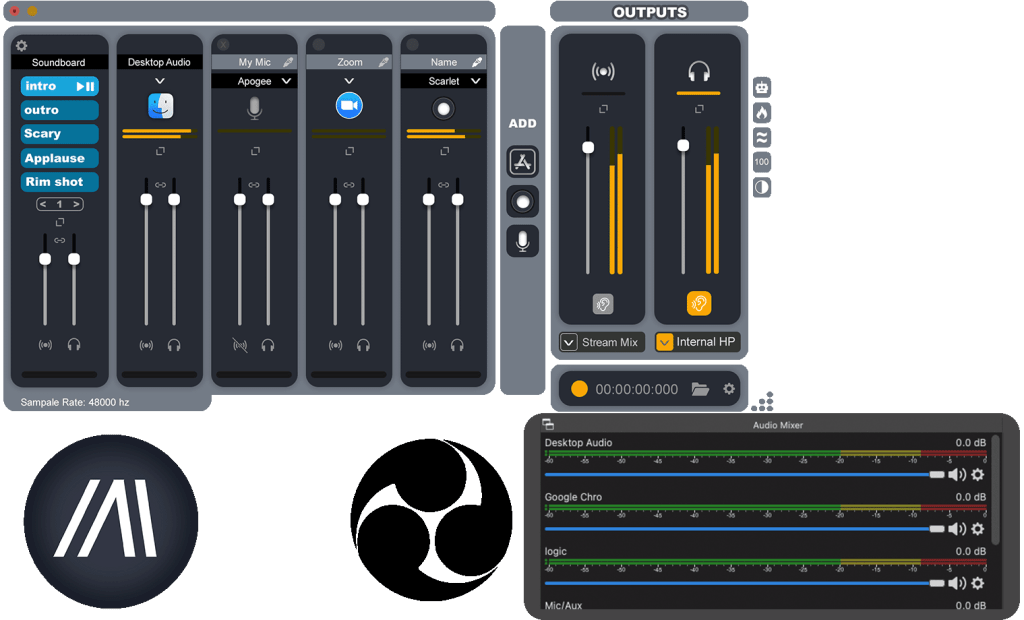Click the Finder icon in Desktop Audio
Screen dimensions: 1024x620
pyautogui.click(x=161, y=106)
